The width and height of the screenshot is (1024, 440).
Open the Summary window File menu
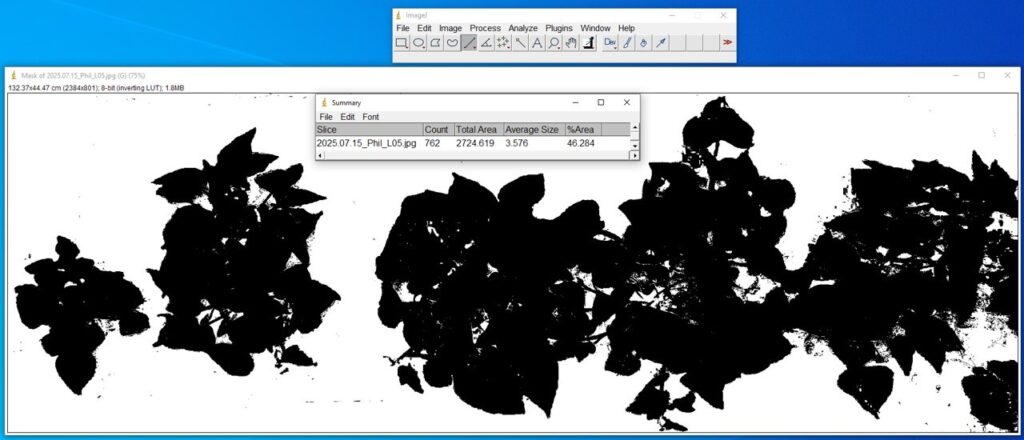click(327, 117)
